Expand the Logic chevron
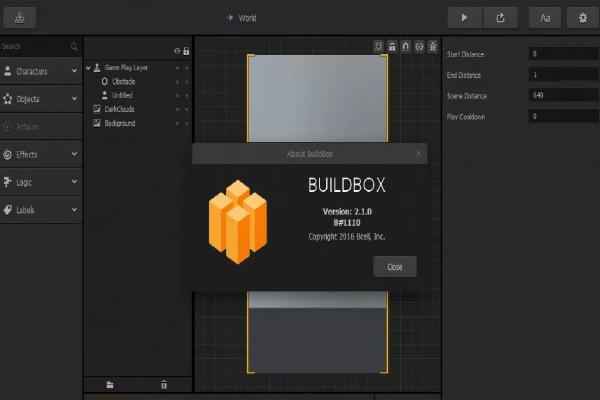 (74, 181)
